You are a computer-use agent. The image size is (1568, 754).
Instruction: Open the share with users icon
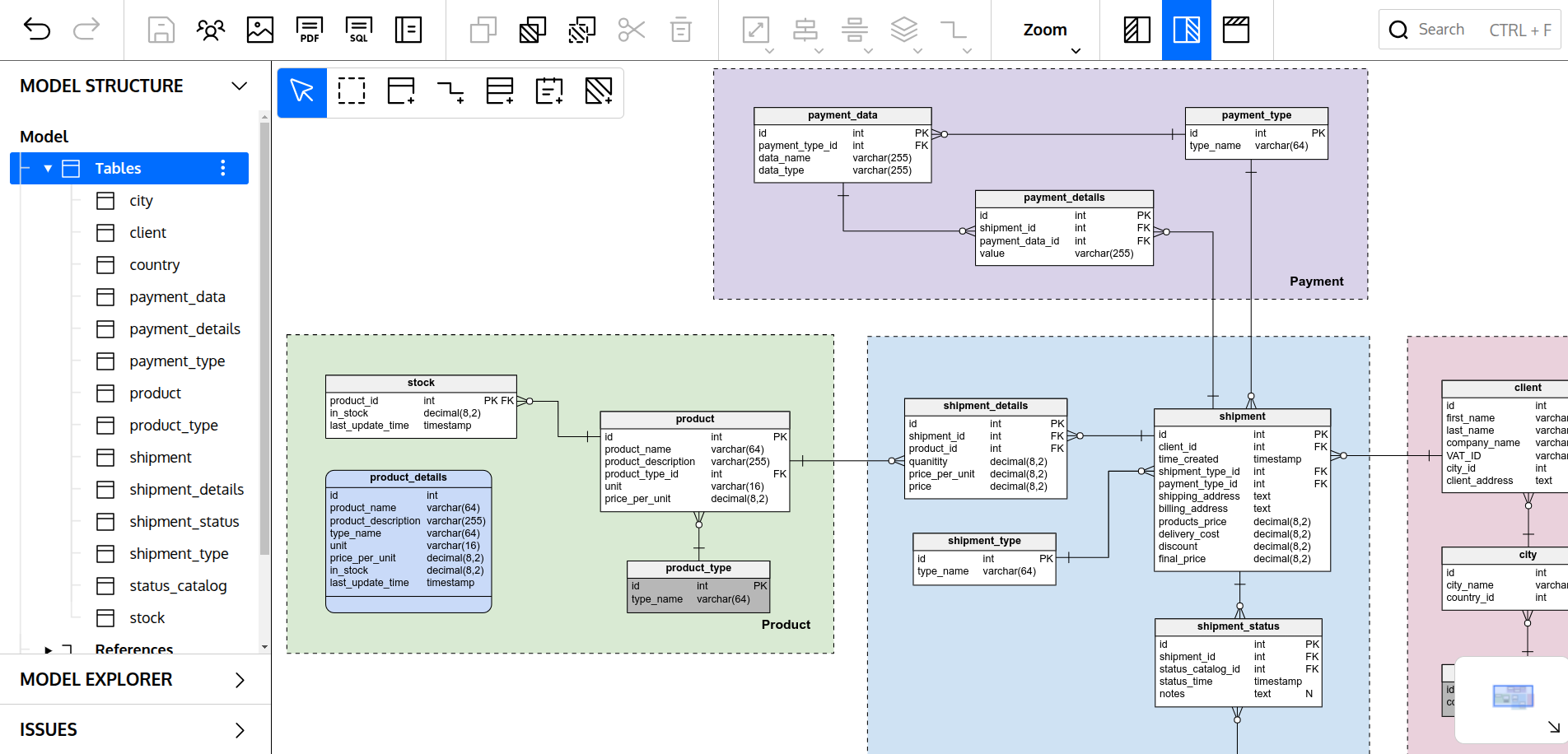point(210,30)
